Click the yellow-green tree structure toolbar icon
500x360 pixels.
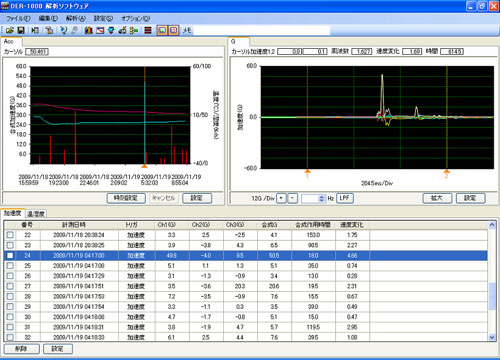134,30
